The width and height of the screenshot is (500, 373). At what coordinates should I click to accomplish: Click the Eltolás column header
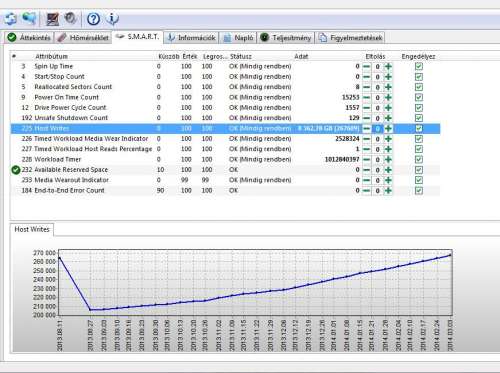pos(375,56)
